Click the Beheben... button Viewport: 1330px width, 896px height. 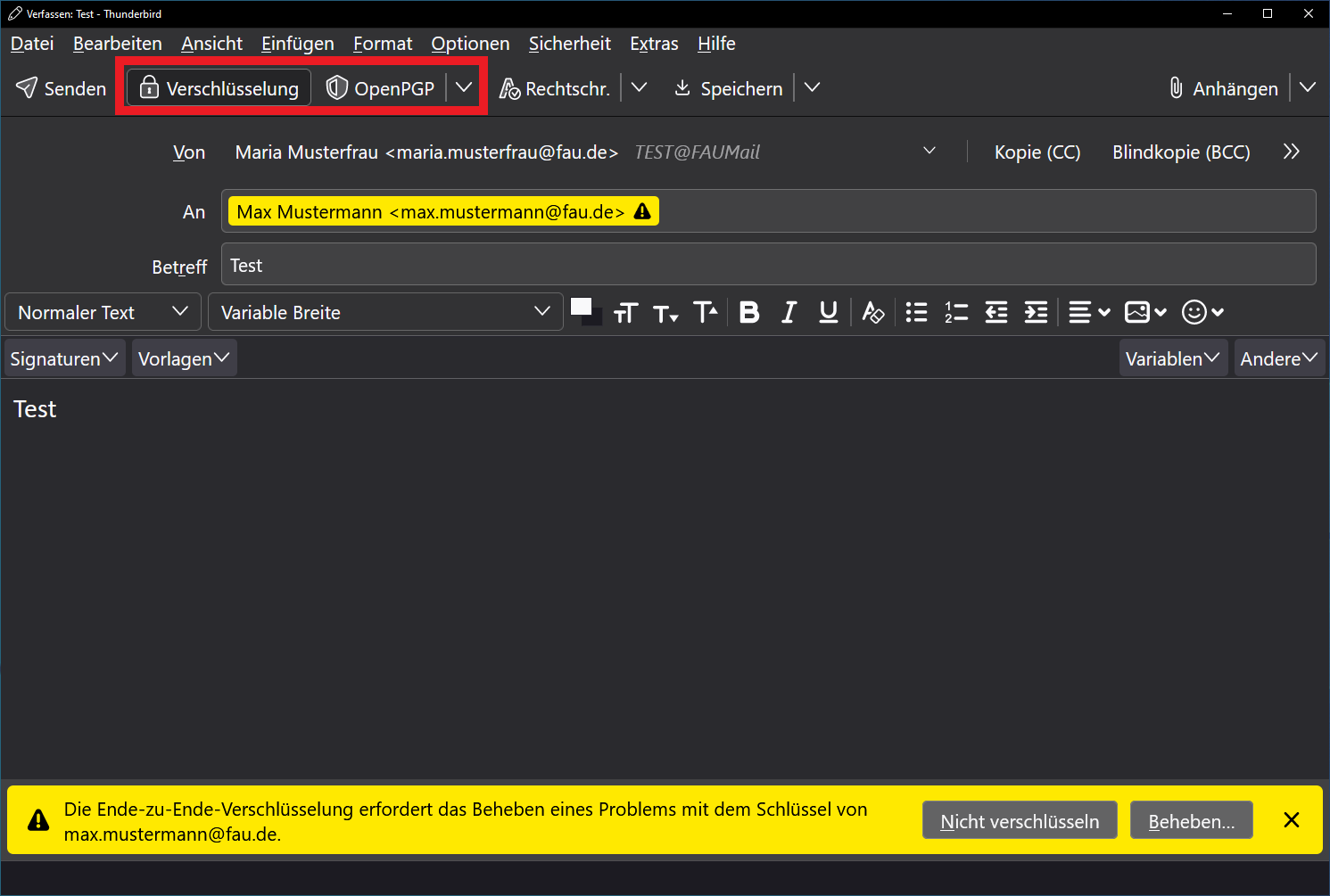coord(1191,821)
